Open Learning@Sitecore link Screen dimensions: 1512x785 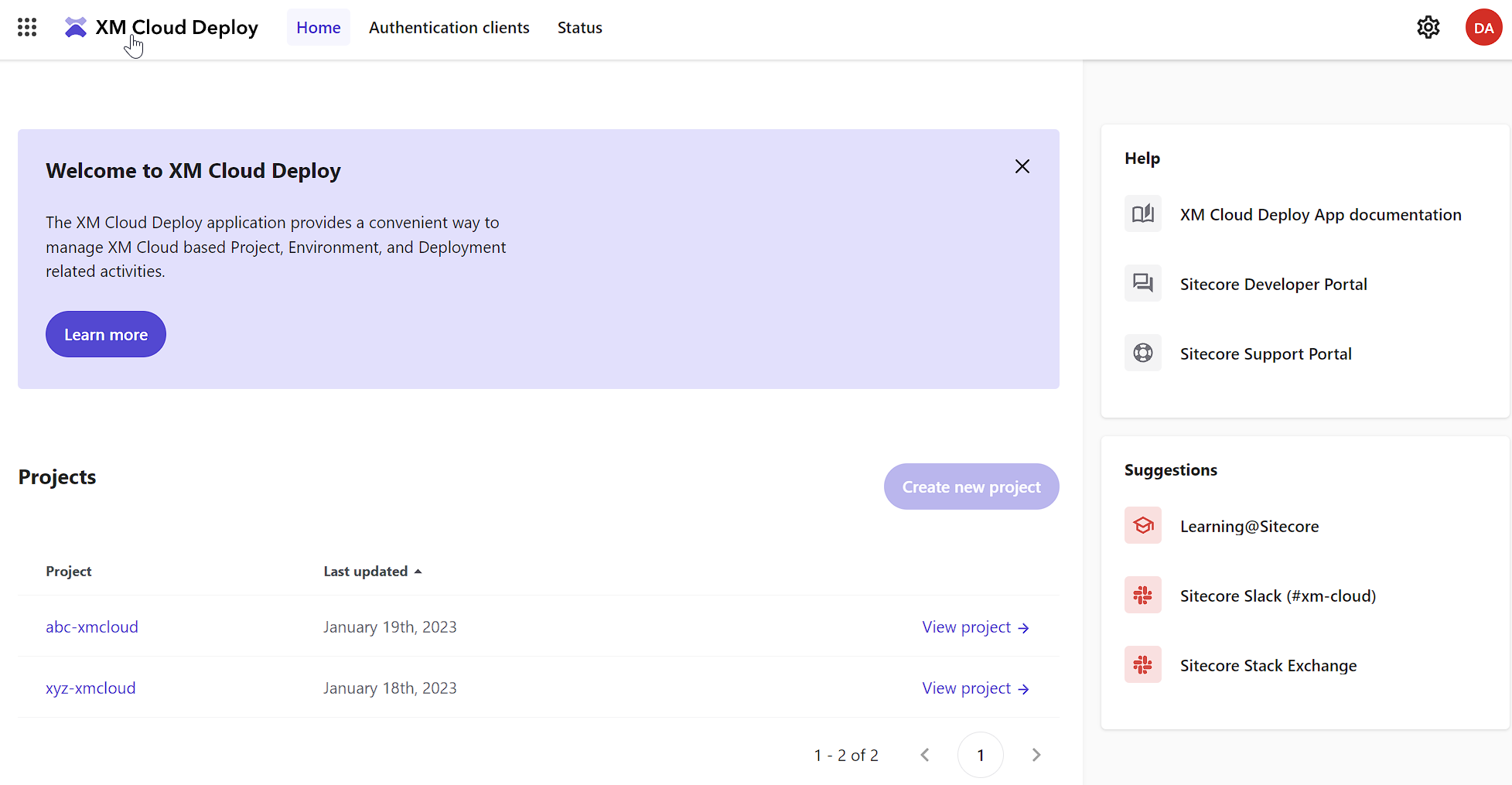point(1249,527)
